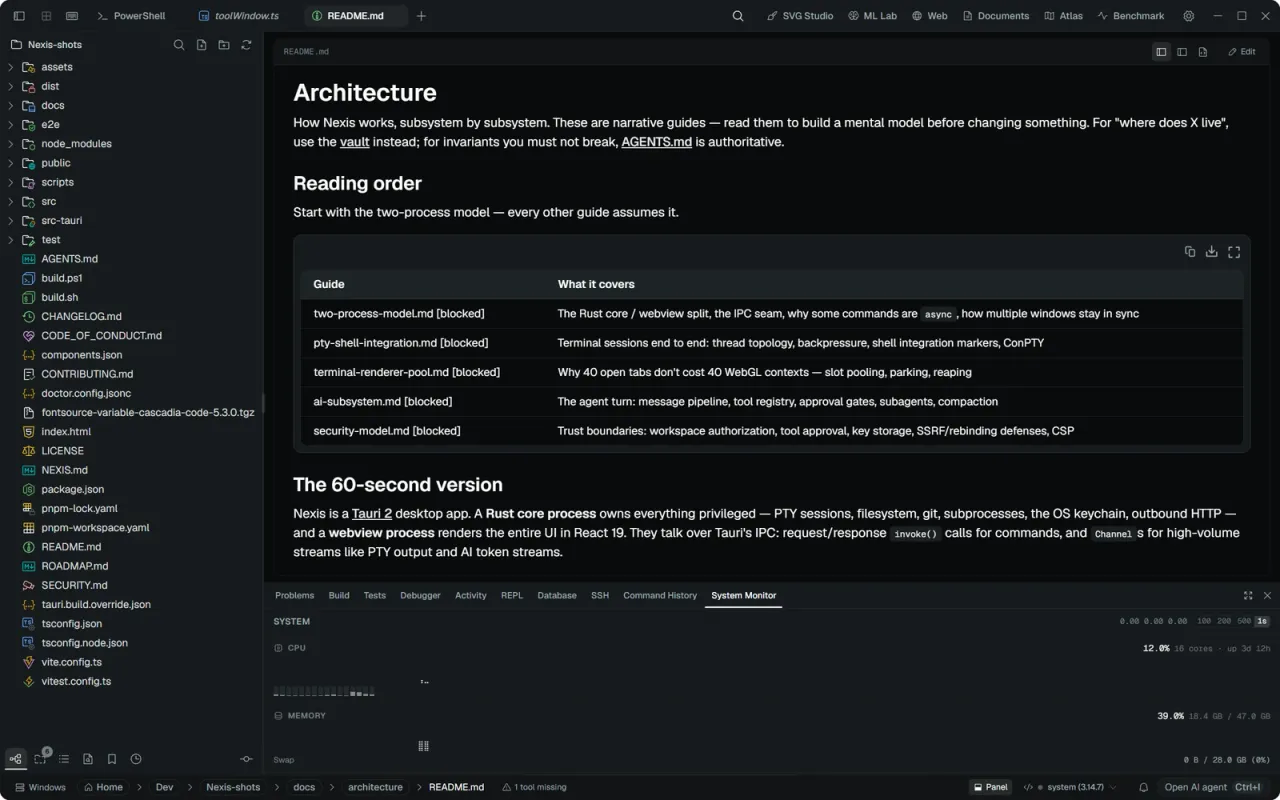Open SVG Studio tool
Image resolution: width=1280 pixels, height=800 pixels.
coord(800,16)
